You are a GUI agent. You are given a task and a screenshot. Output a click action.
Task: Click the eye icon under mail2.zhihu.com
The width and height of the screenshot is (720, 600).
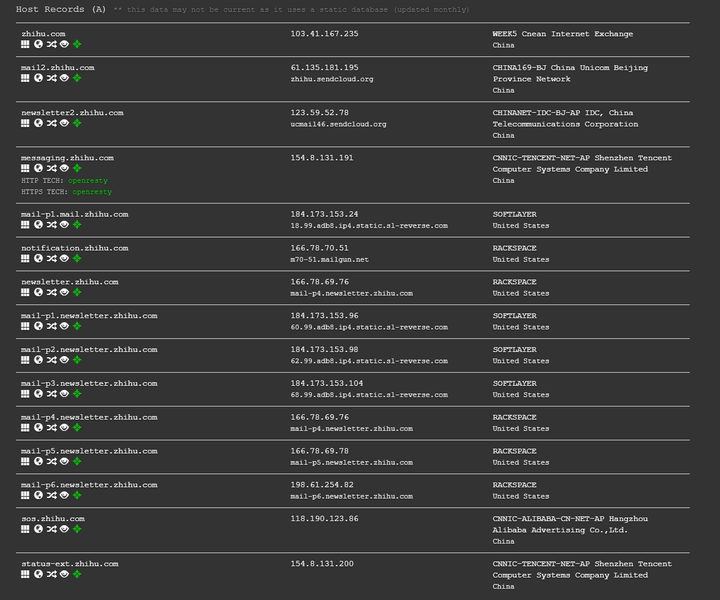click(64, 78)
